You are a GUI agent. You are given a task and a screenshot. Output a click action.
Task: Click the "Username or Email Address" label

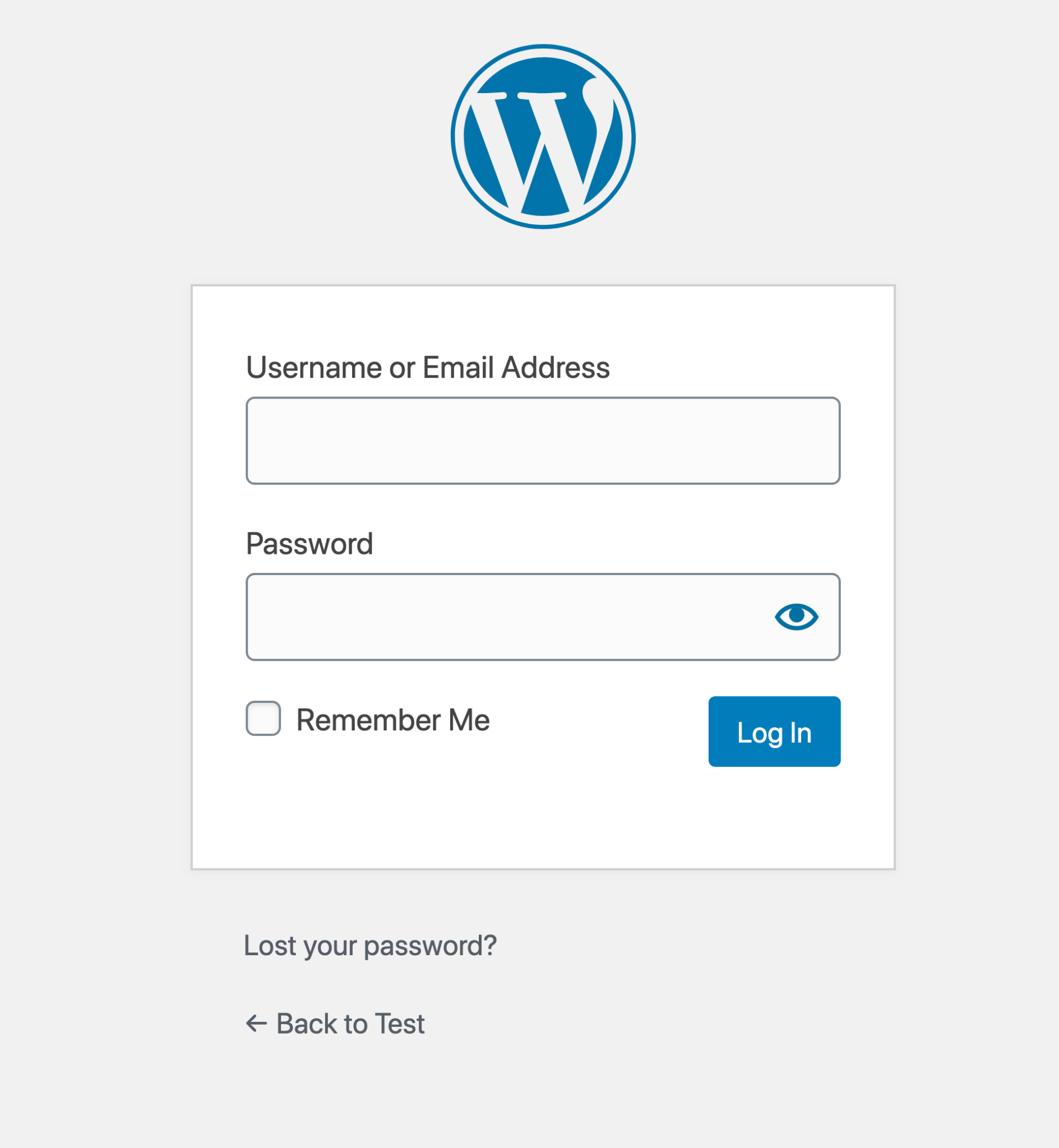point(428,367)
